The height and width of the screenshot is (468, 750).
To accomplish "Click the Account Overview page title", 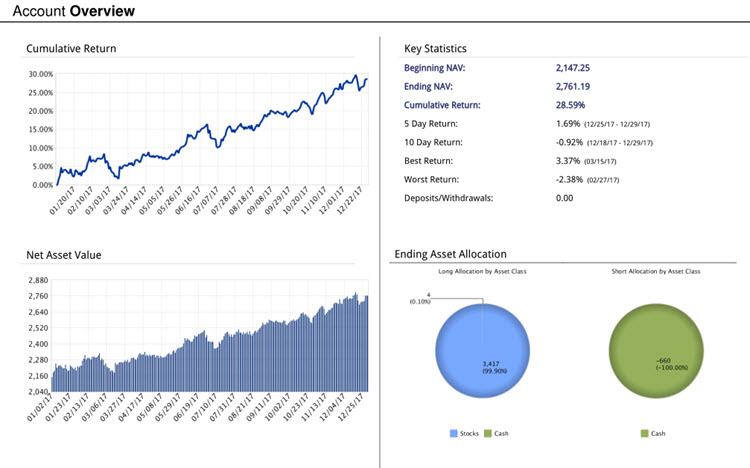I will (x=75, y=11).
